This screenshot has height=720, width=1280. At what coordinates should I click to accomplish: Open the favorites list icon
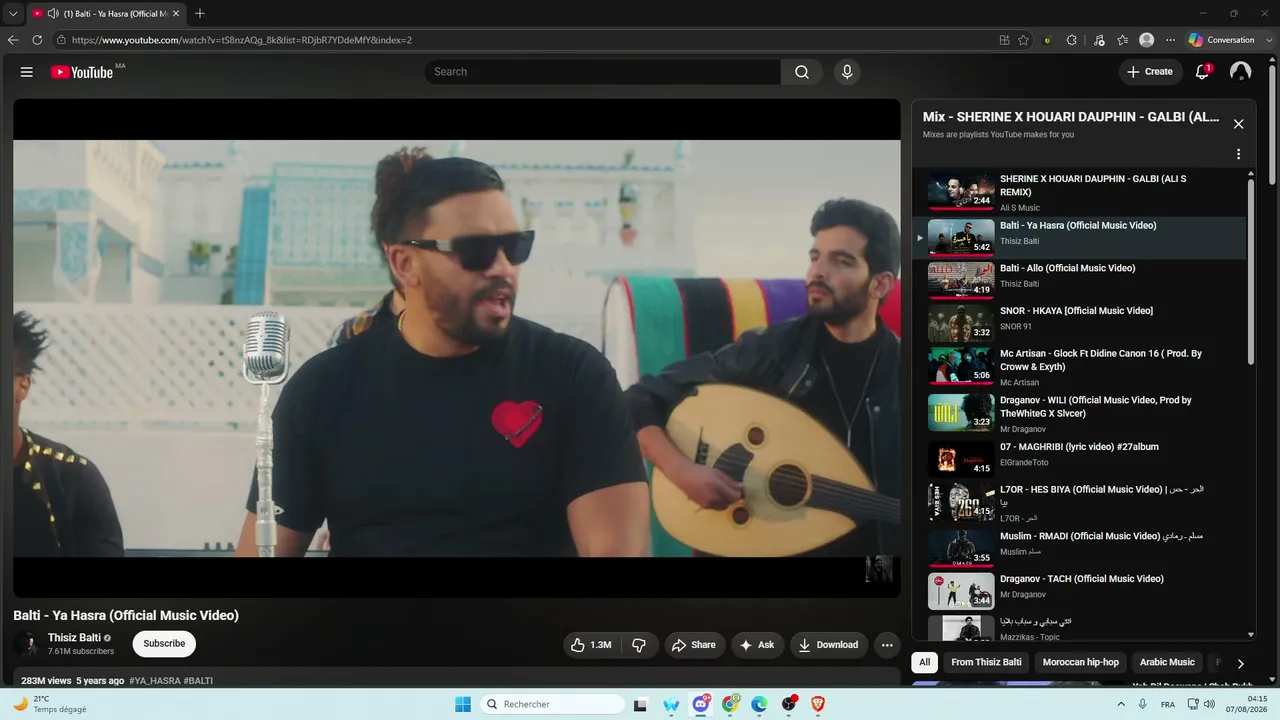[1123, 40]
